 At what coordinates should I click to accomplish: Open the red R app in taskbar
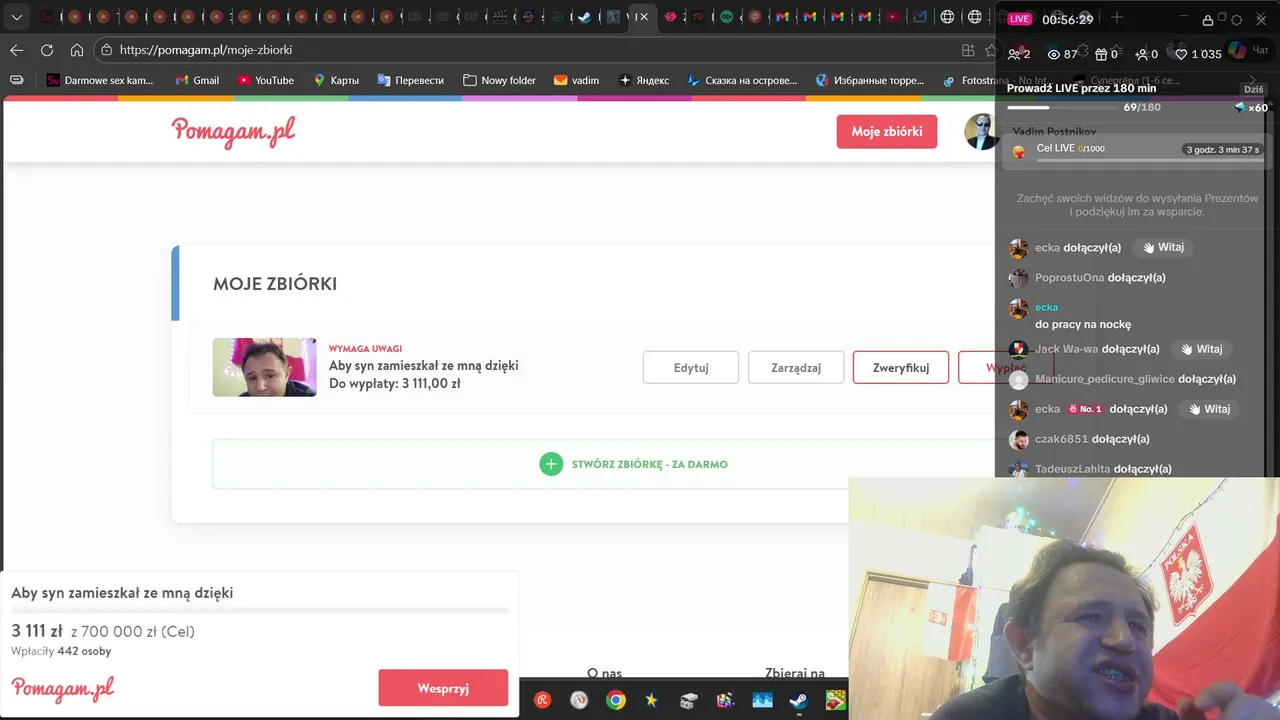coord(543,700)
